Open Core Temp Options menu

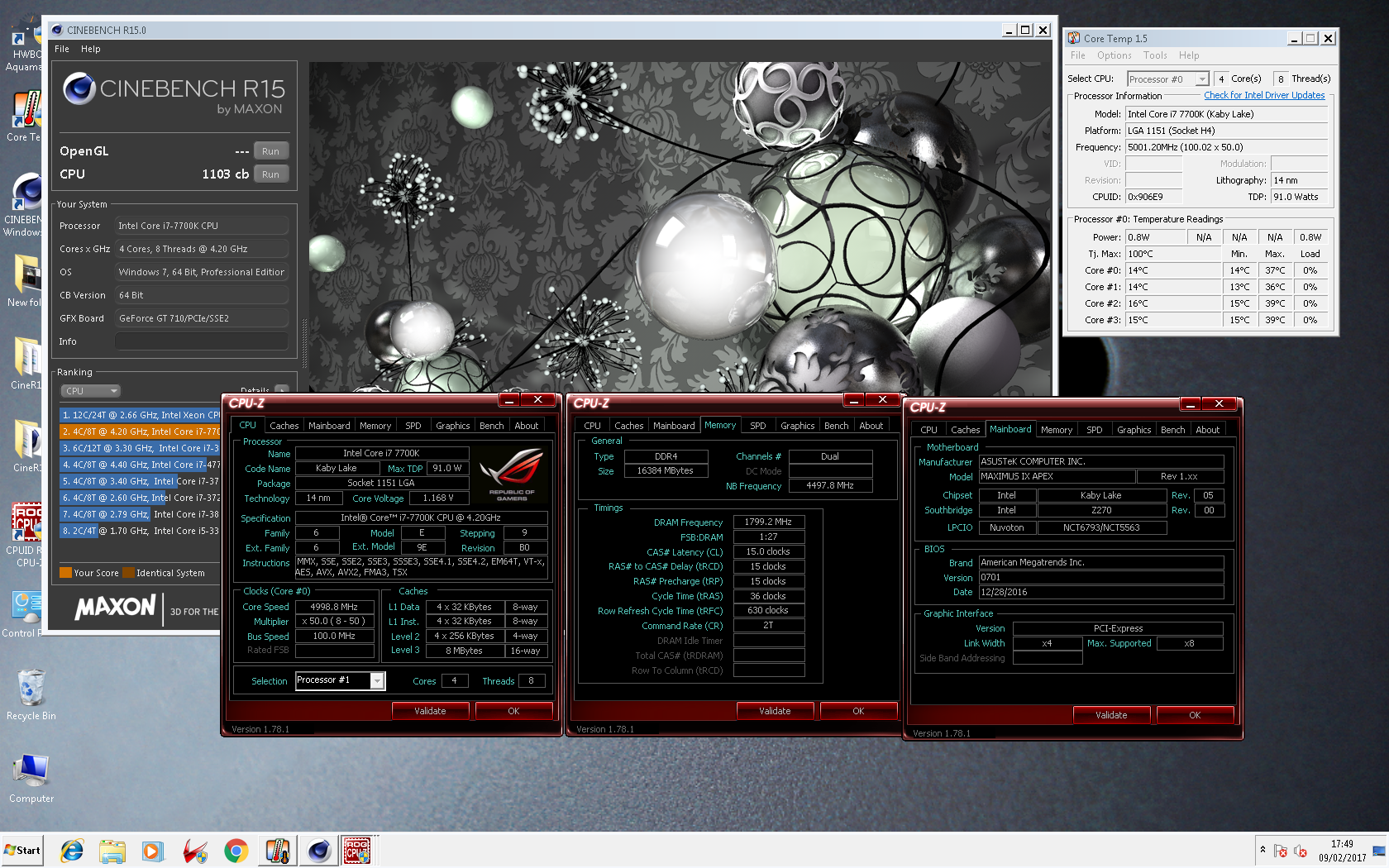point(1115,55)
